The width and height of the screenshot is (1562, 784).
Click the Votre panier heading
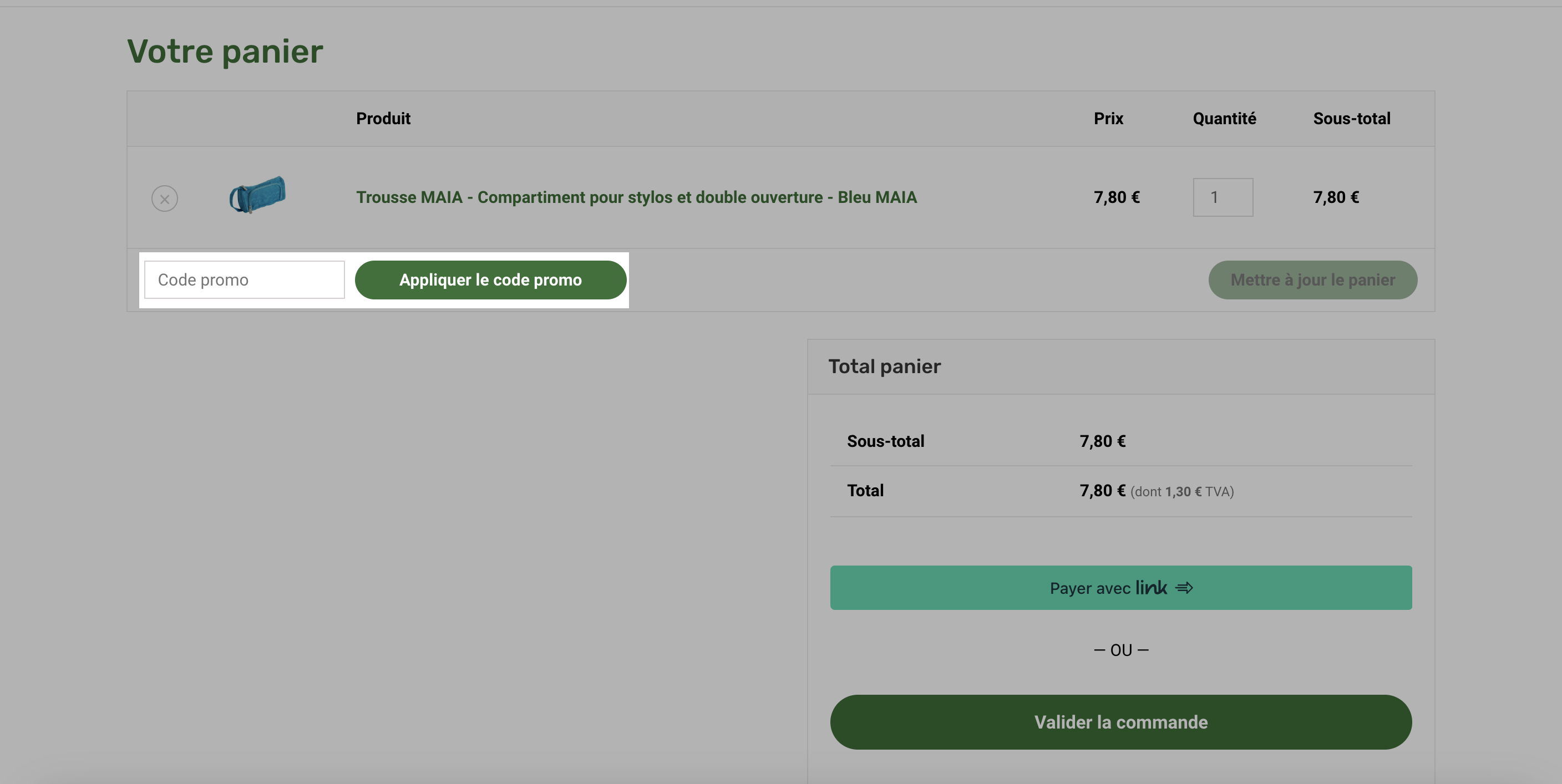tap(225, 52)
